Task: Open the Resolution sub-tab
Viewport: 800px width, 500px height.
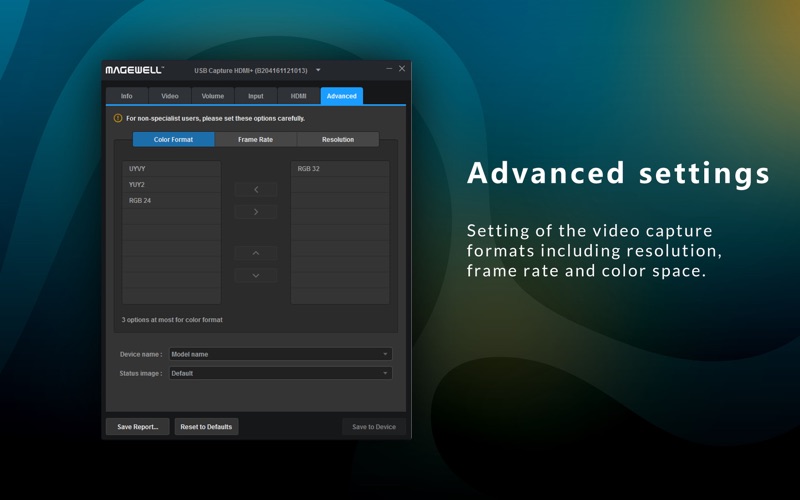Action: point(338,139)
